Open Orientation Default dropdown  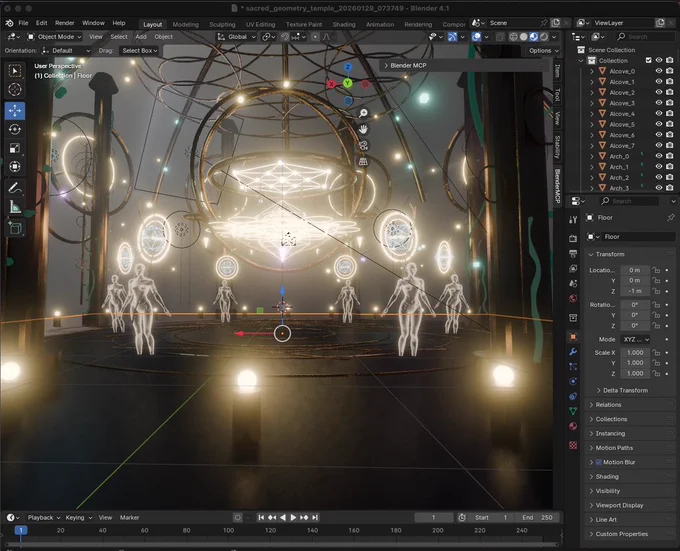pyautogui.click(x=66, y=51)
